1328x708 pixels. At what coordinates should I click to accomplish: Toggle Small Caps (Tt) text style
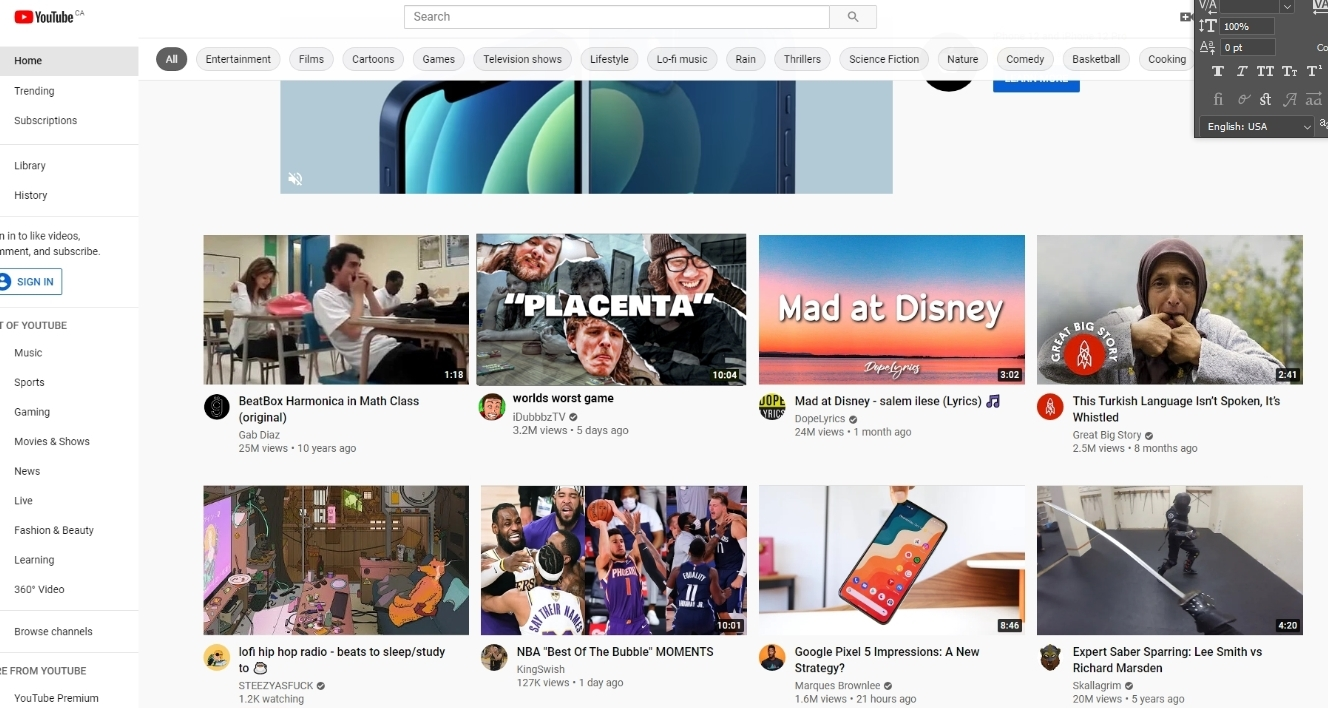(x=1290, y=71)
